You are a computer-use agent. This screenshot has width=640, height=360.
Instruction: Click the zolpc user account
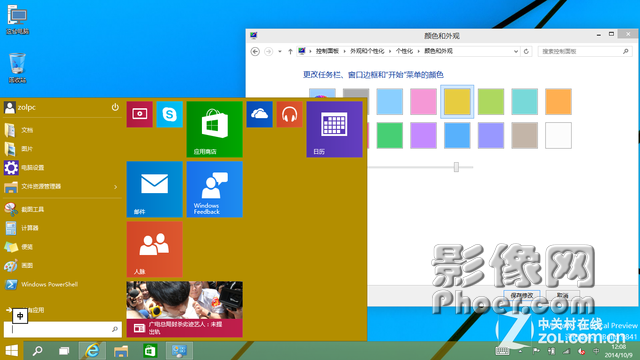point(20,107)
